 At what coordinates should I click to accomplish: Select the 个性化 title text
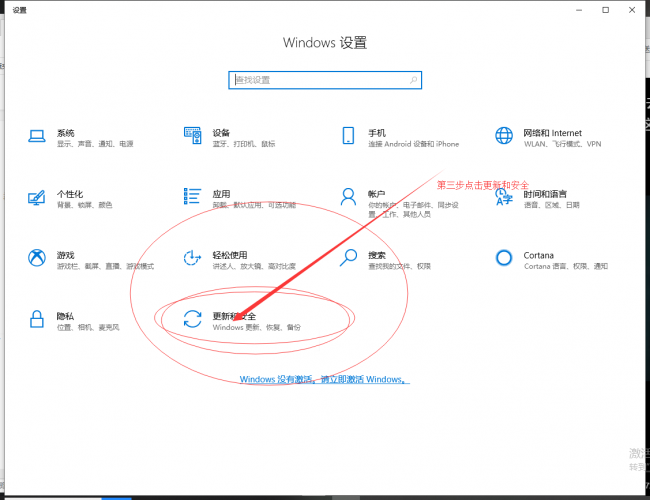coord(70,194)
